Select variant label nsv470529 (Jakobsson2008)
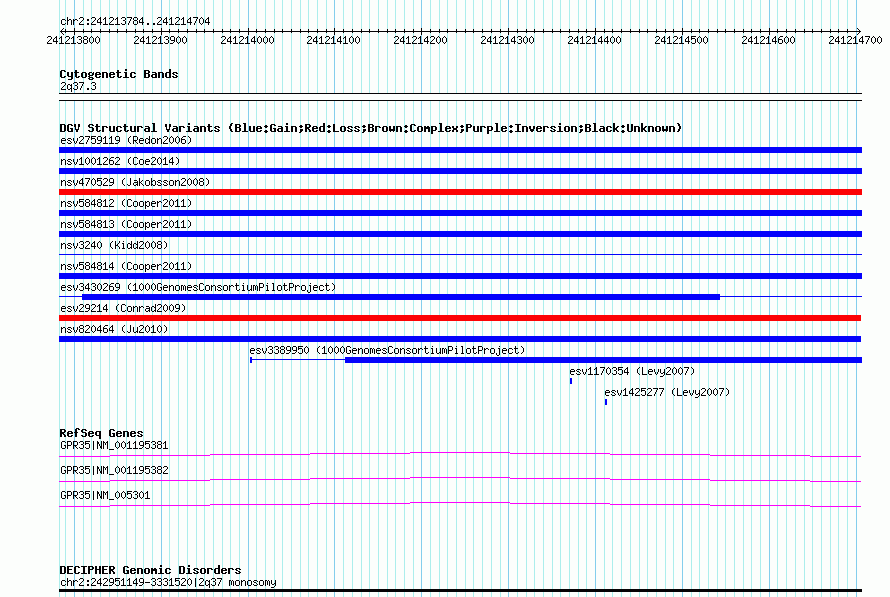 (x=135, y=182)
